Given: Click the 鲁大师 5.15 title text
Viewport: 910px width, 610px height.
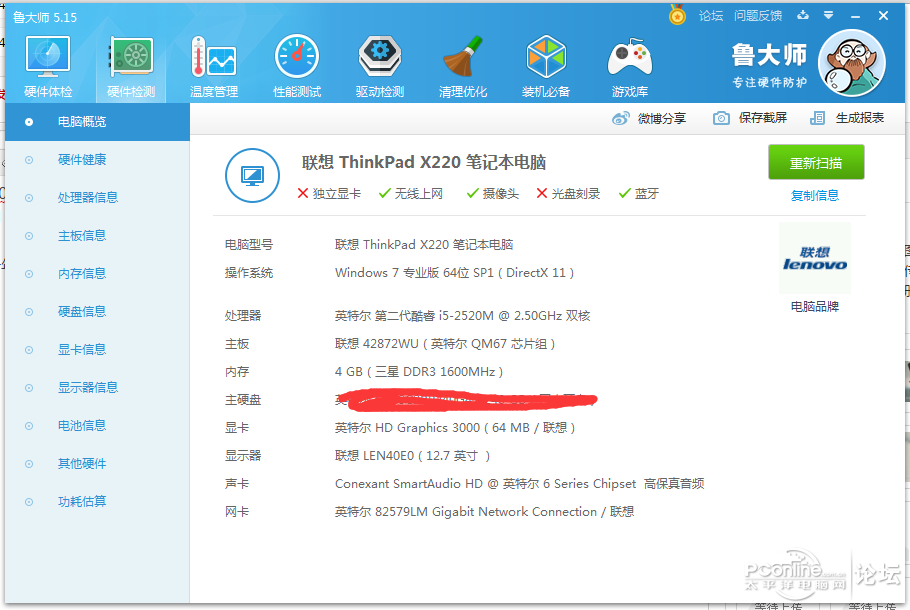Looking at the screenshot, I should coord(45,17).
